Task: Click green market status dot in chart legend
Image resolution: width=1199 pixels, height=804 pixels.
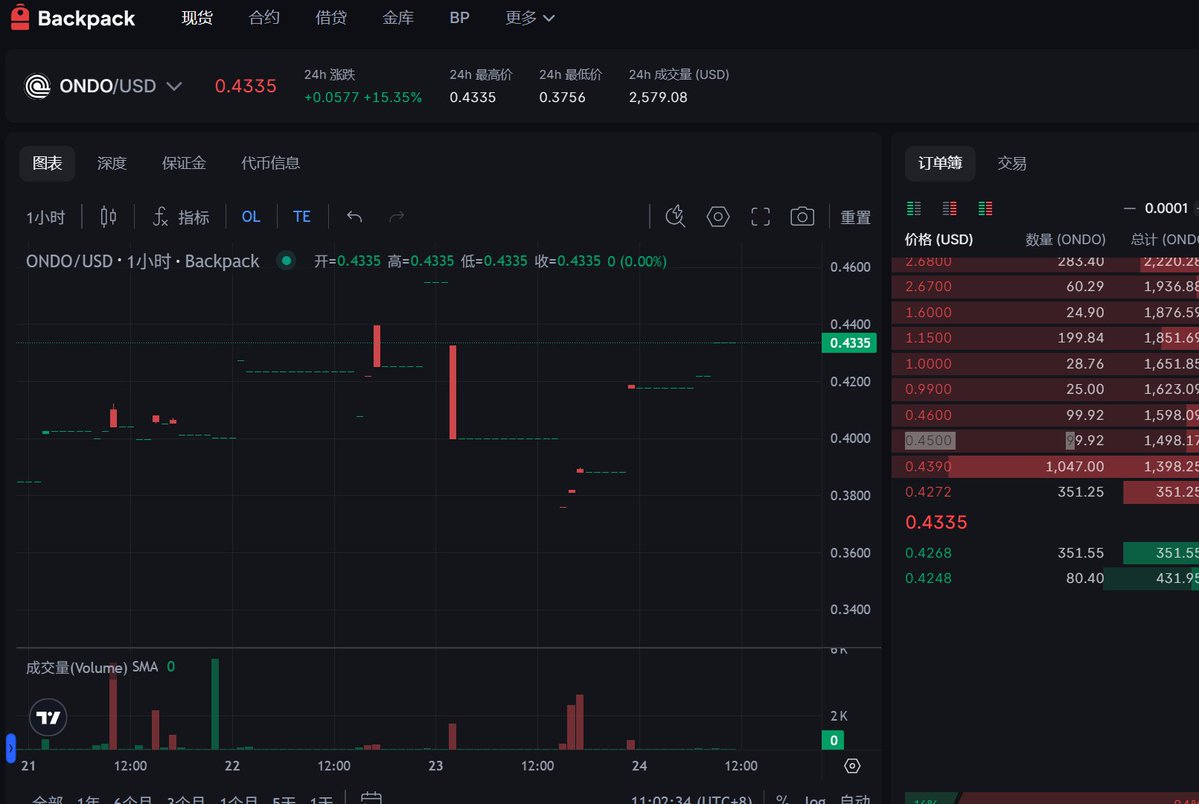Action: [286, 261]
